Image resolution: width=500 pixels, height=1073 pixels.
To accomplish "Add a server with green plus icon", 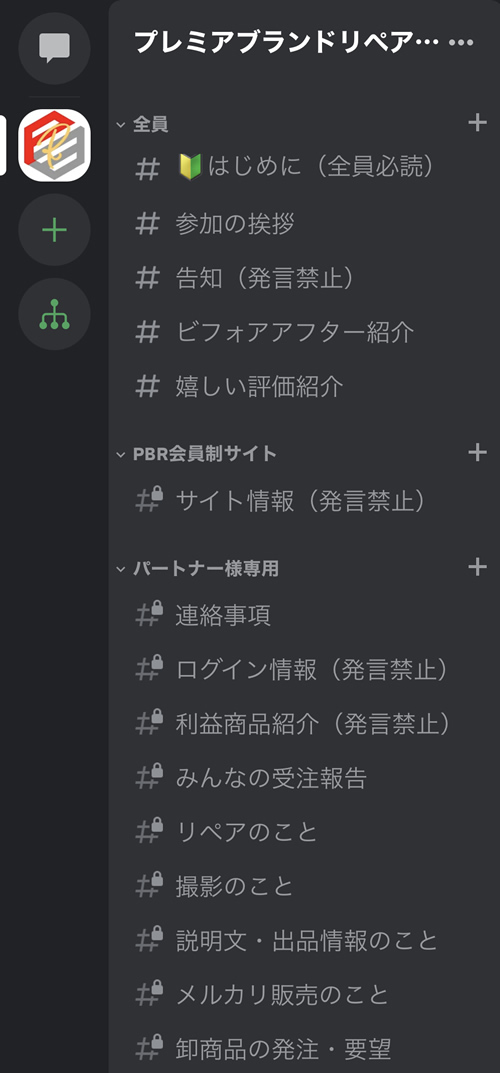I will pos(54,230).
